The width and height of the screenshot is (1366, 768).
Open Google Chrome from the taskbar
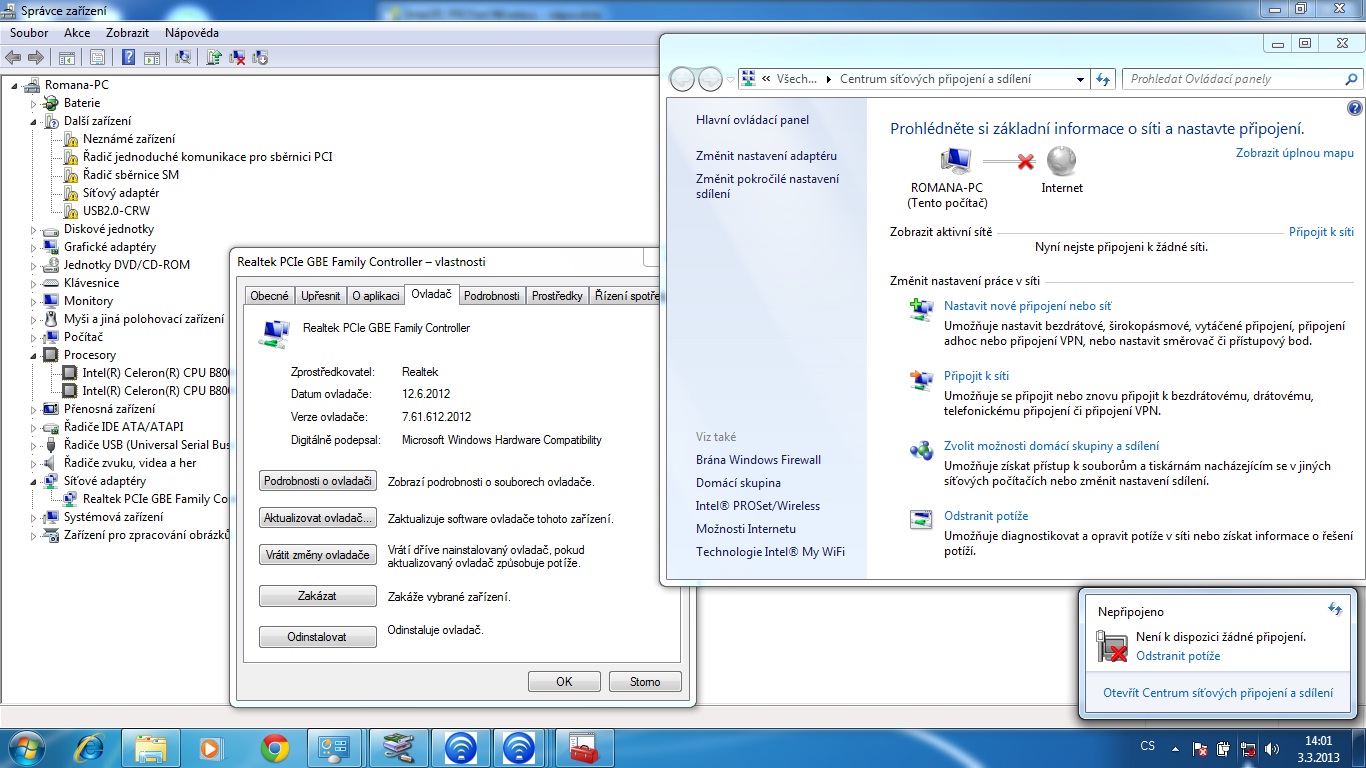pyautogui.click(x=274, y=747)
